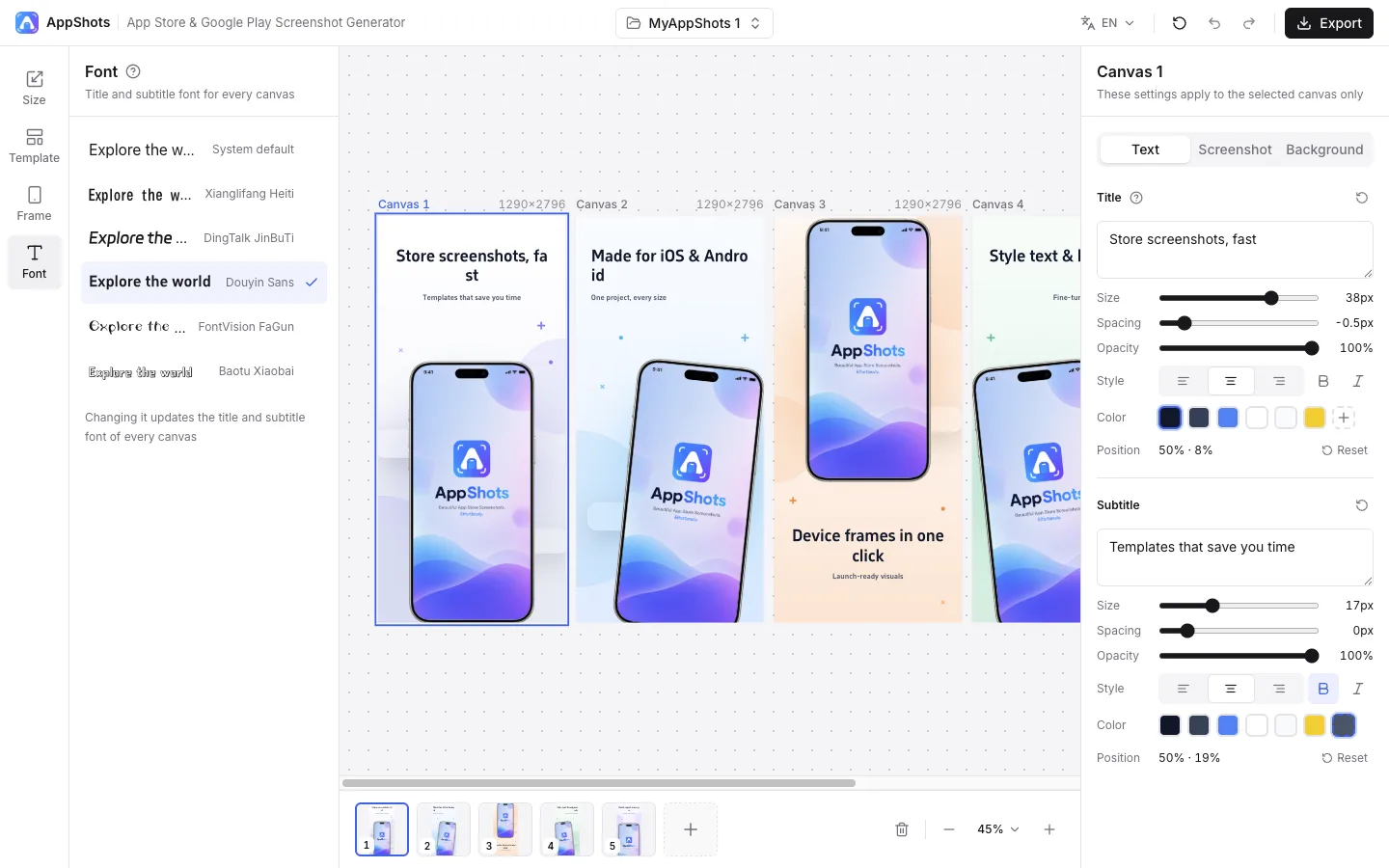Choose the FontVision FaGun font

(204, 327)
